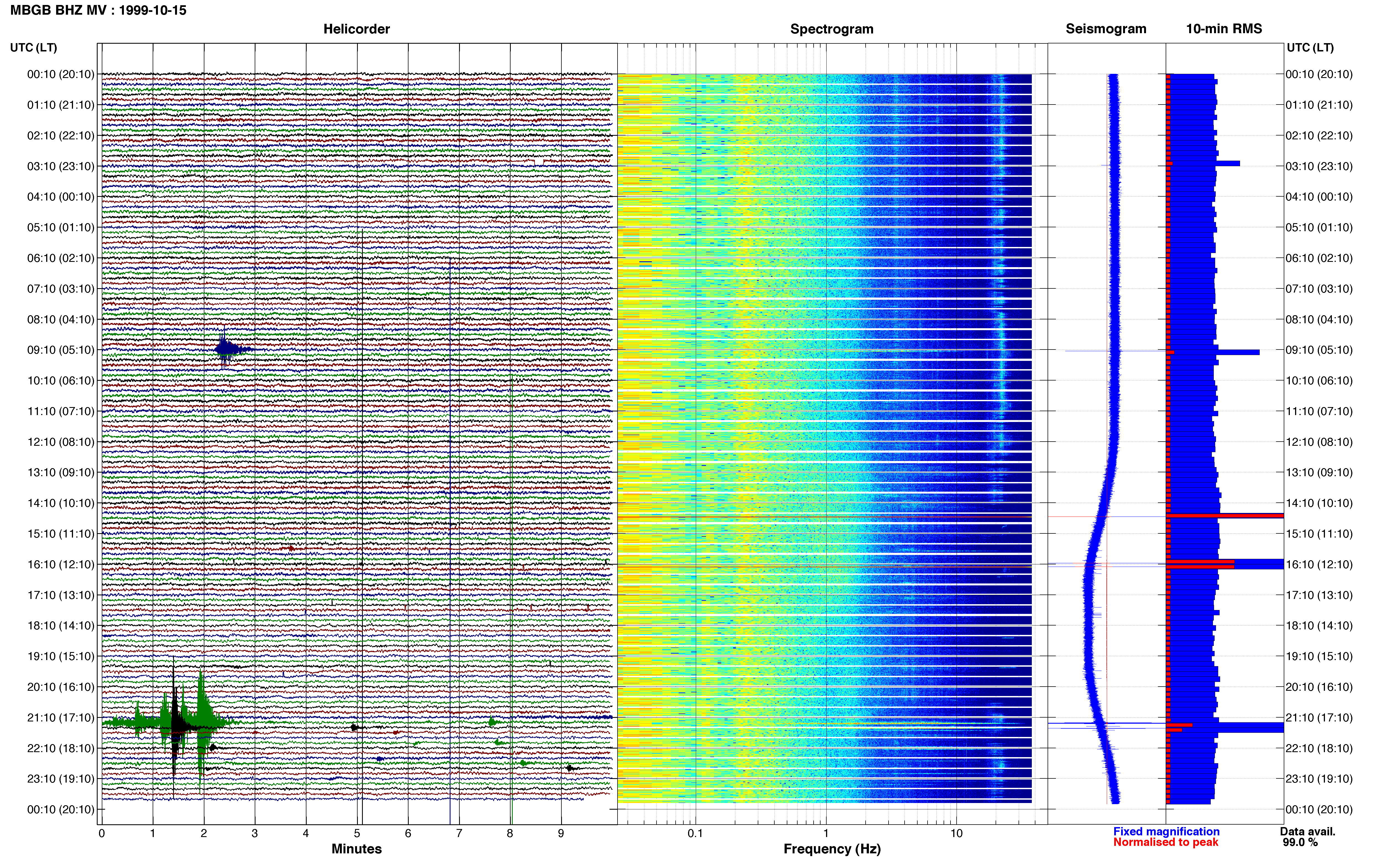1388x868 pixels.
Task: Click the left time label '08:10 (04:10)'
Action: click(x=60, y=319)
